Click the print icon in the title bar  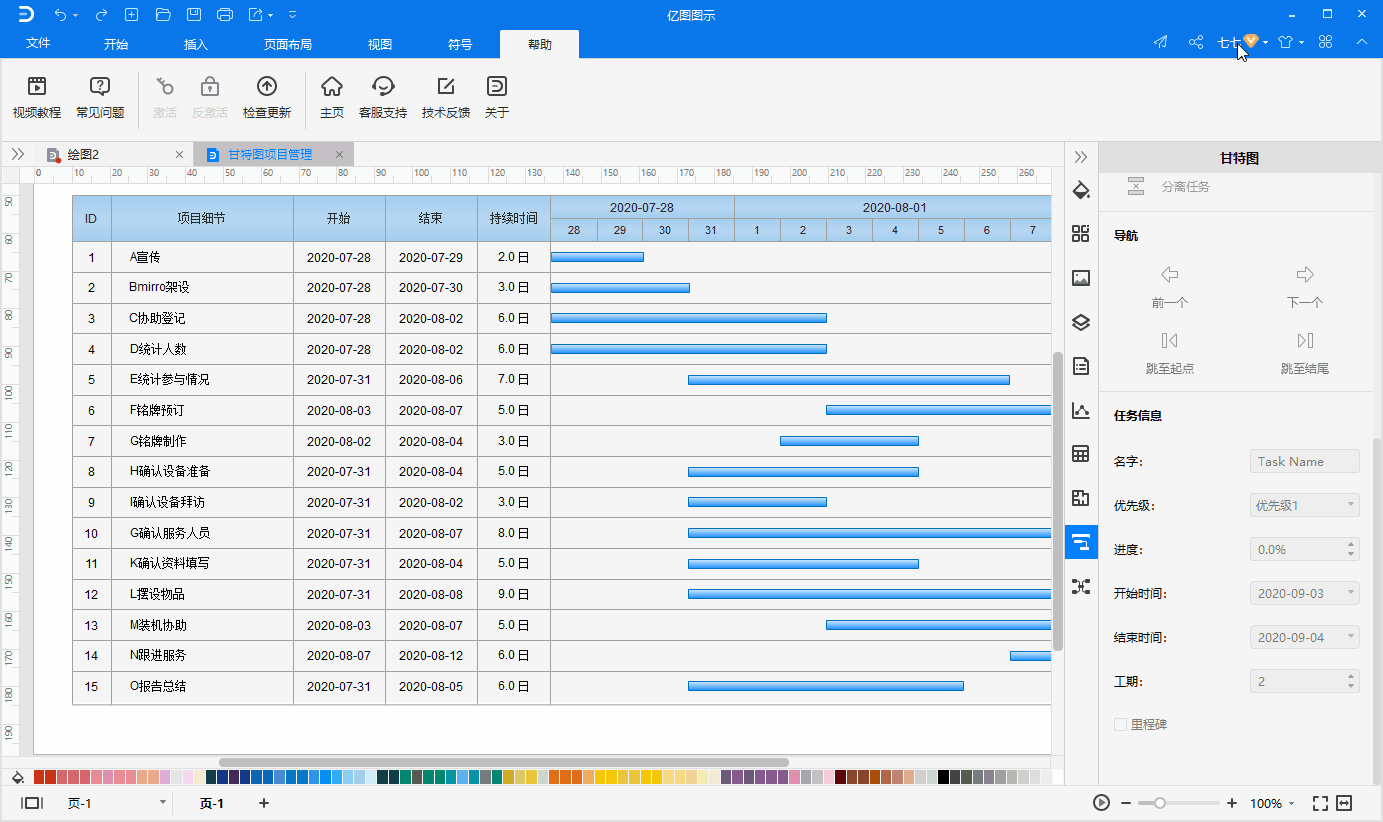click(x=225, y=15)
